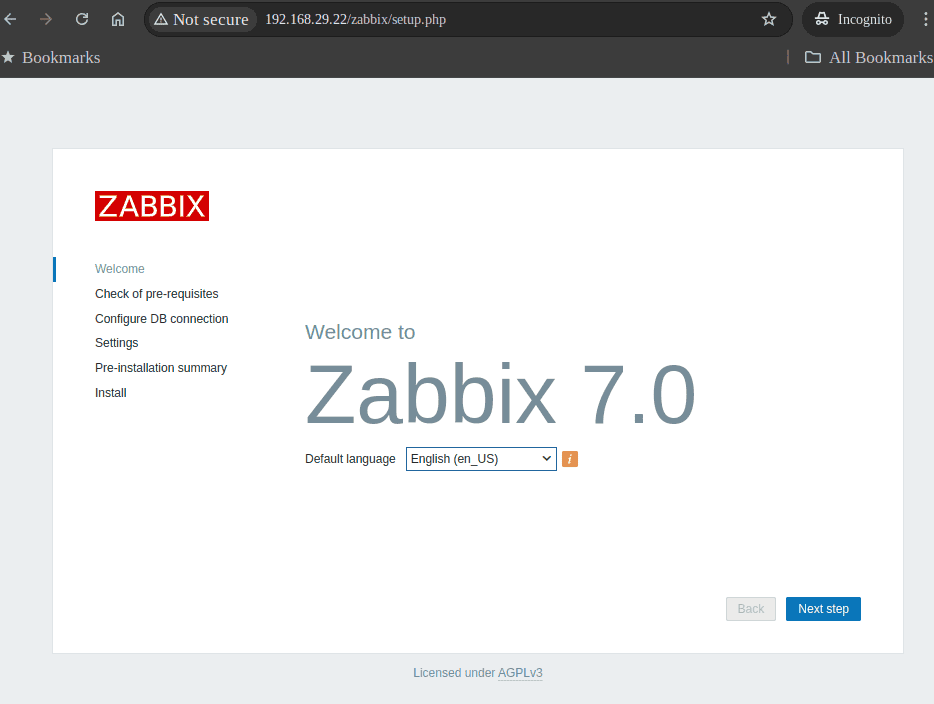Bookmark this page with the star icon
This screenshot has width=934, height=704.
coord(768,19)
